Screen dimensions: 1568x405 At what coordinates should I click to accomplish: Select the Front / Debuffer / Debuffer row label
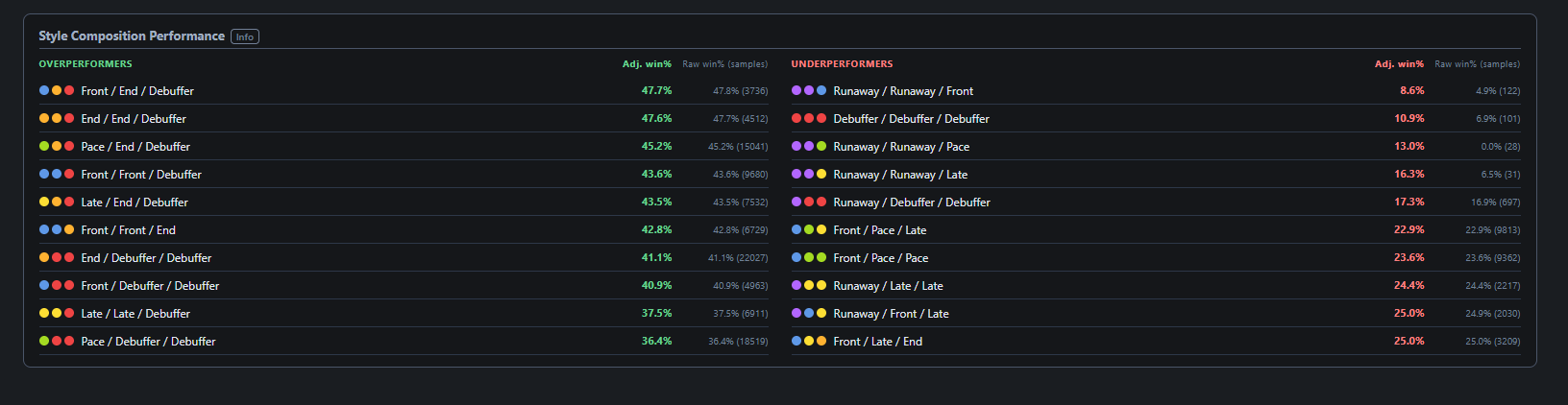150,286
